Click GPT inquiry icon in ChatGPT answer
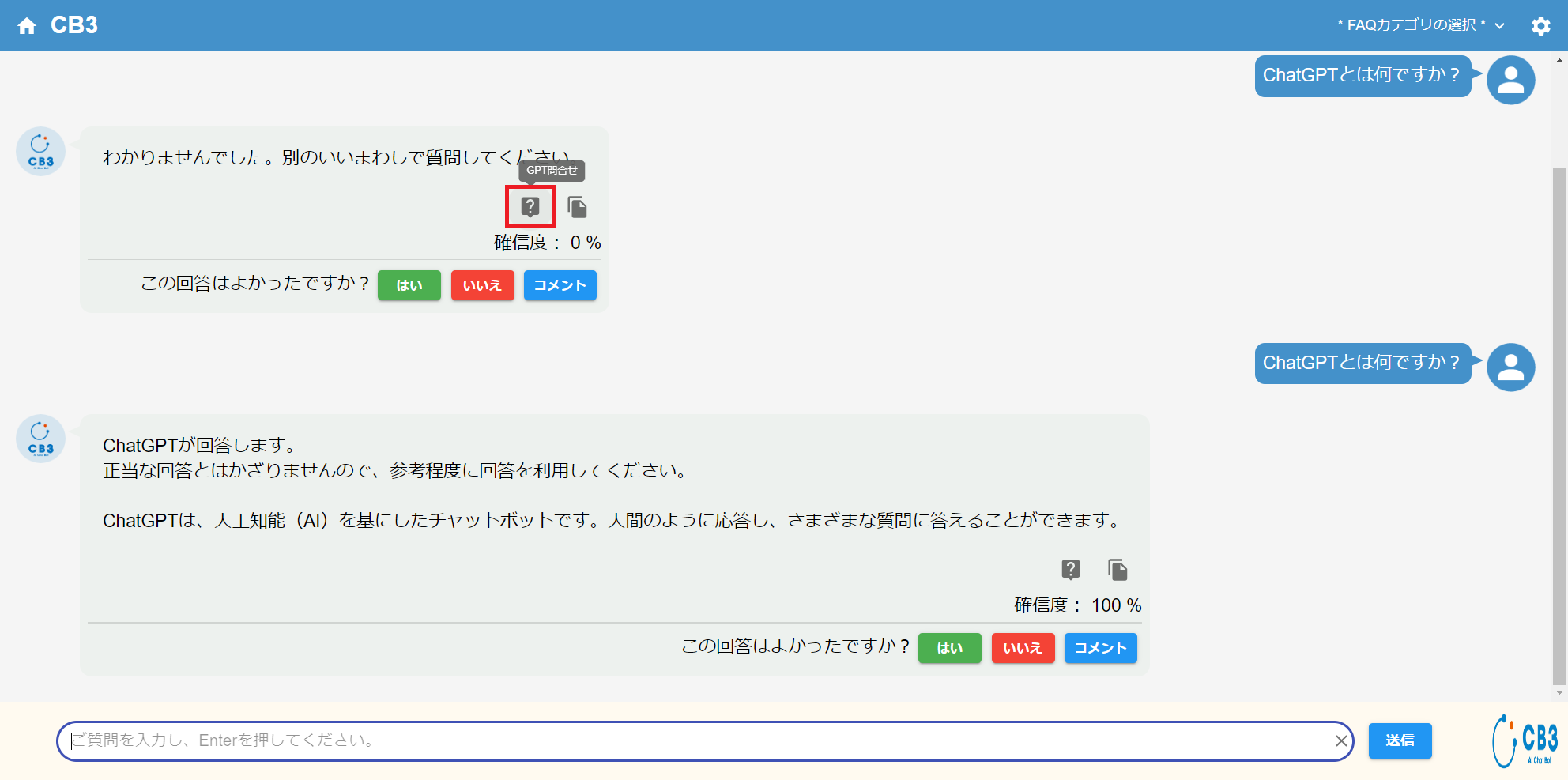 1070,569
